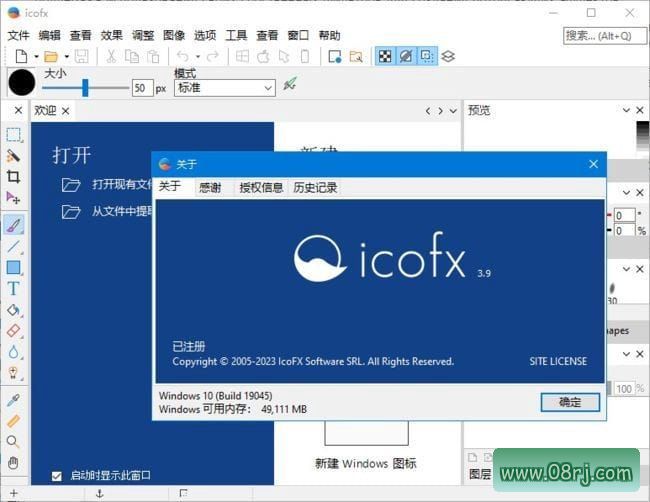Screen dimensions: 650x502
Task: Click the mobile device toolbar icon
Action: (x=305, y=56)
